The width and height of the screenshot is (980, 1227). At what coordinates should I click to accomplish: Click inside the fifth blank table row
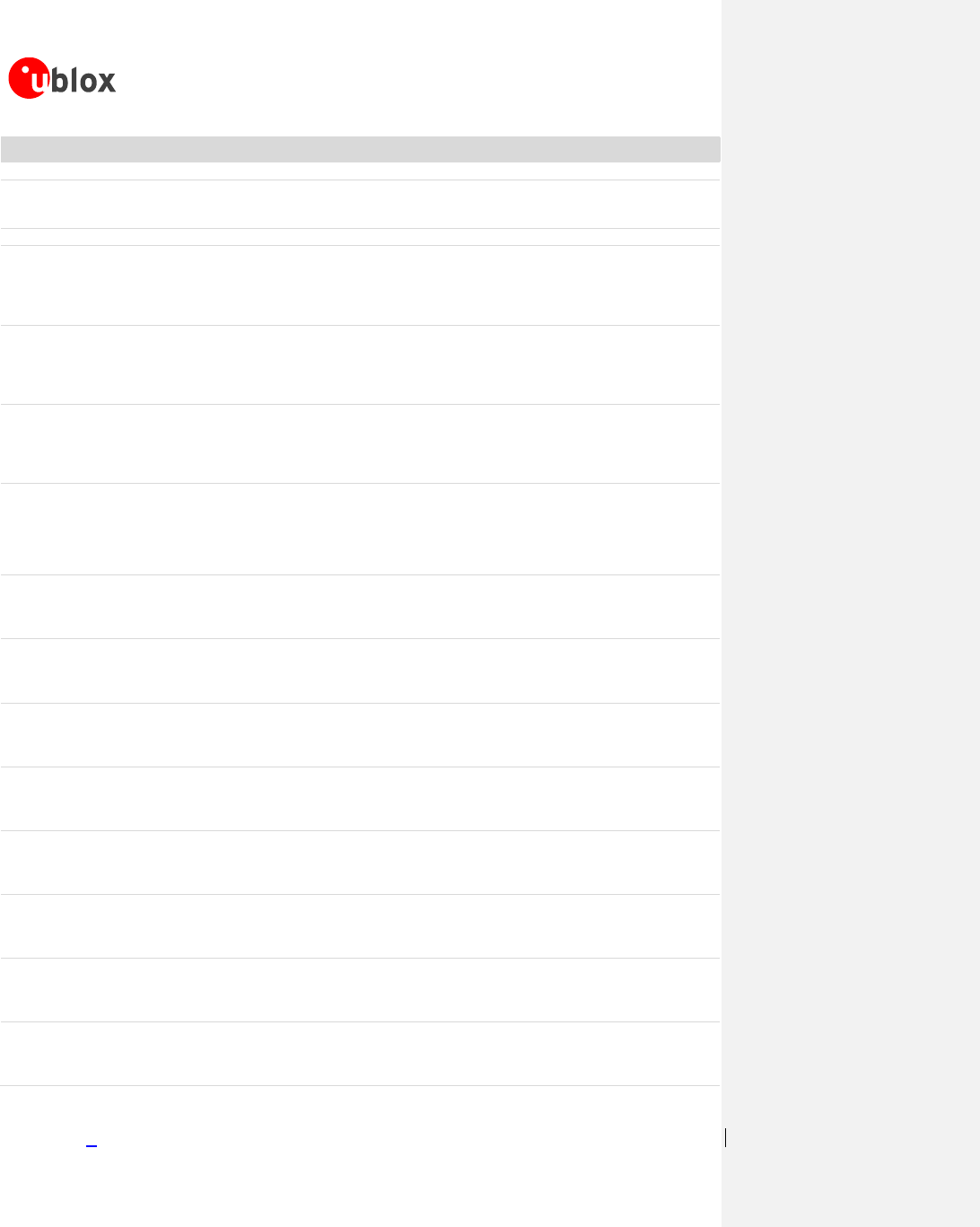(x=360, y=365)
